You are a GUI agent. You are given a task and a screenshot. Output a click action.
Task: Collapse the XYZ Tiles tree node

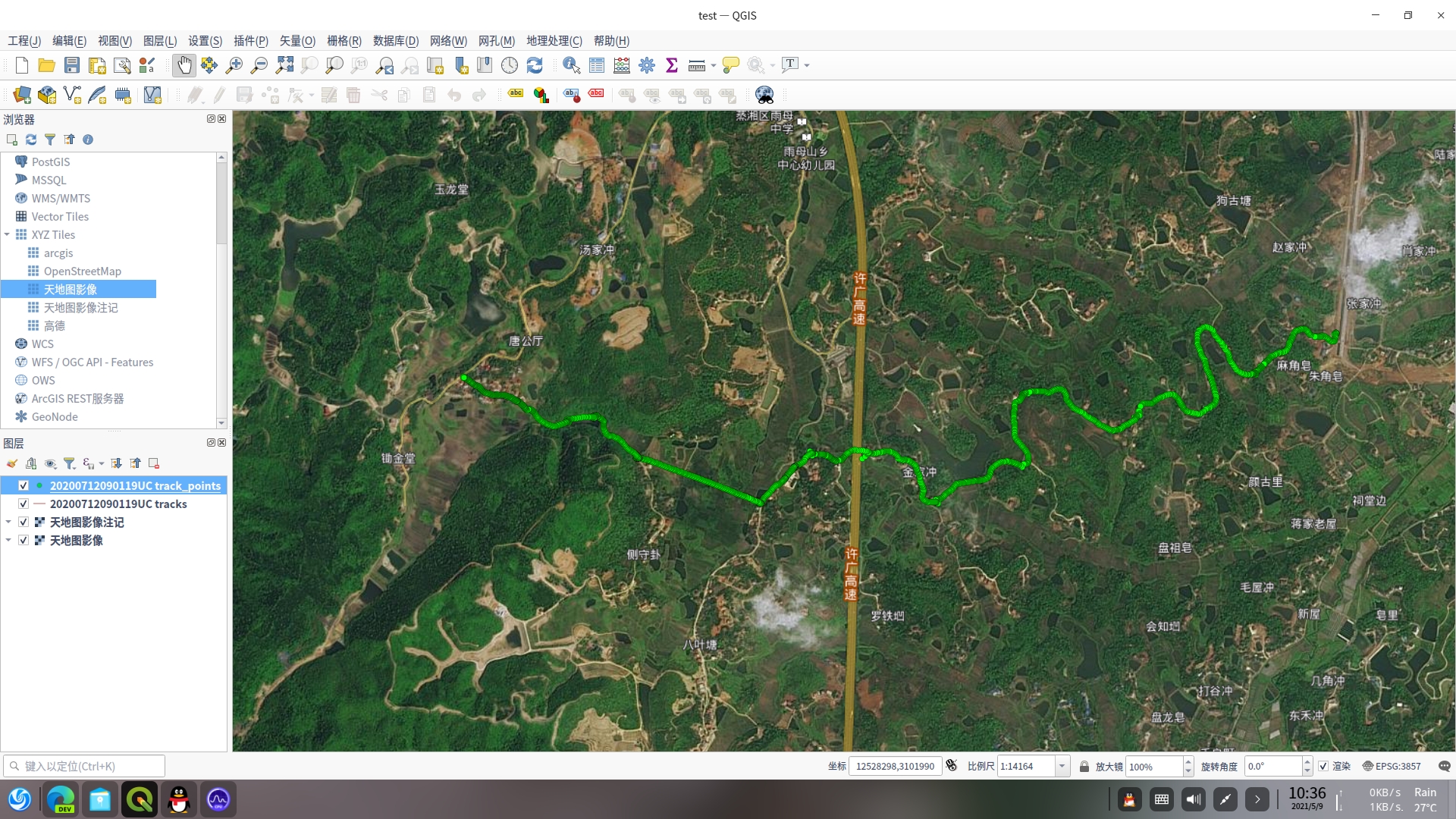(7, 234)
